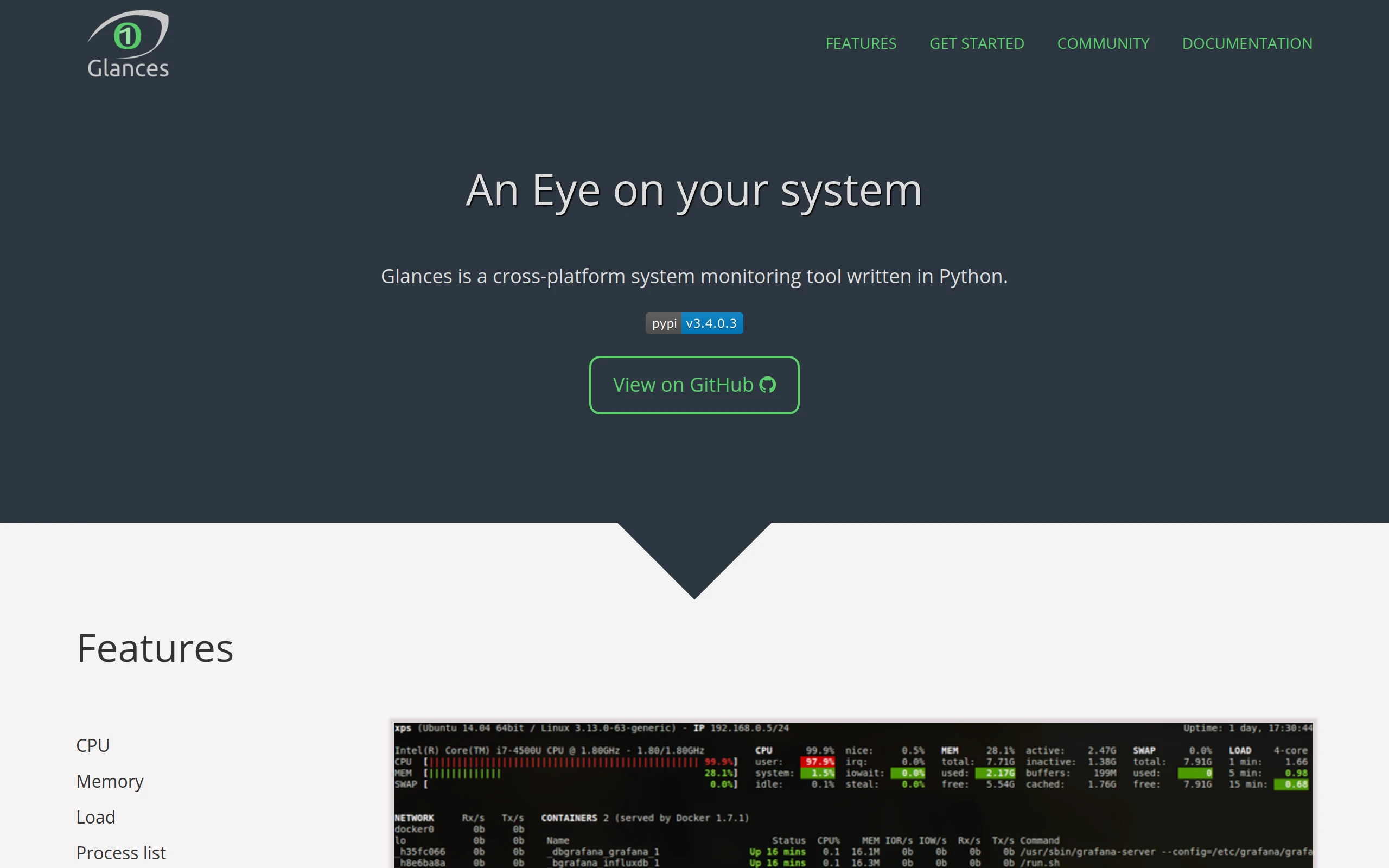Navigate to DOCUMENTATION
Image resolution: width=1389 pixels, height=868 pixels.
1247,43
